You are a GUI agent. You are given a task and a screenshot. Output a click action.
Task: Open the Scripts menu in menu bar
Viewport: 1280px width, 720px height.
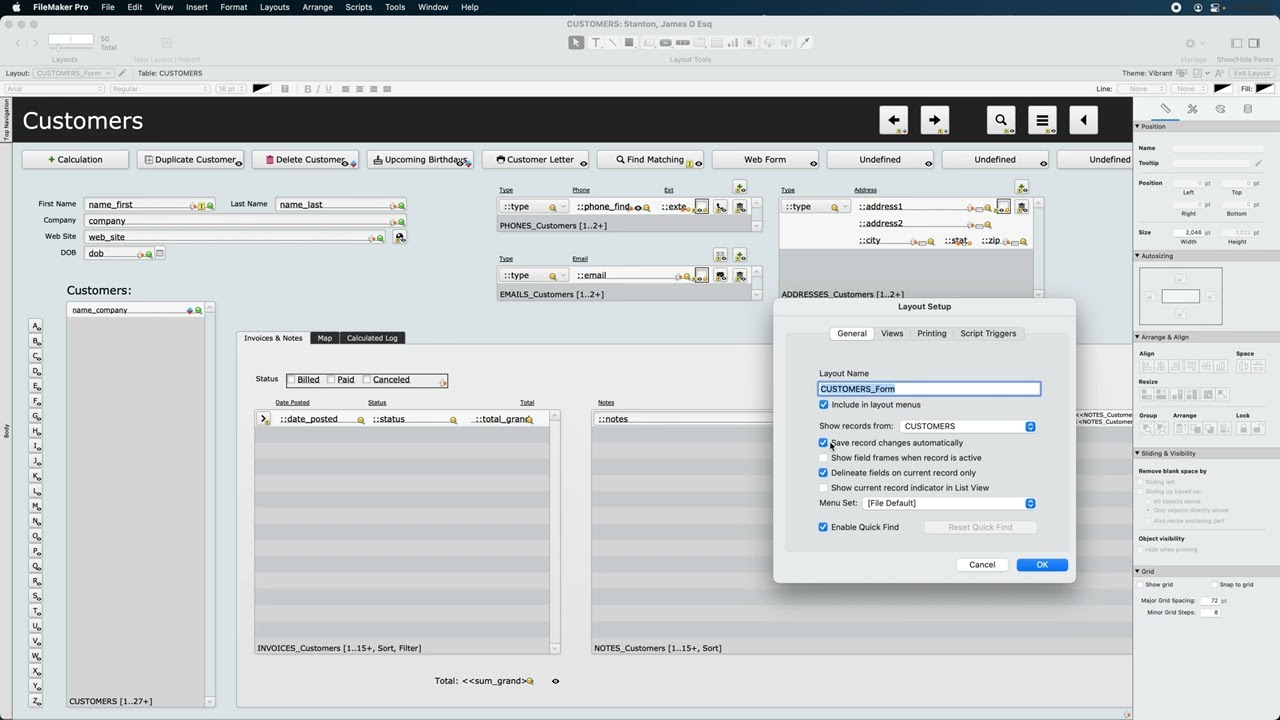pyautogui.click(x=358, y=7)
